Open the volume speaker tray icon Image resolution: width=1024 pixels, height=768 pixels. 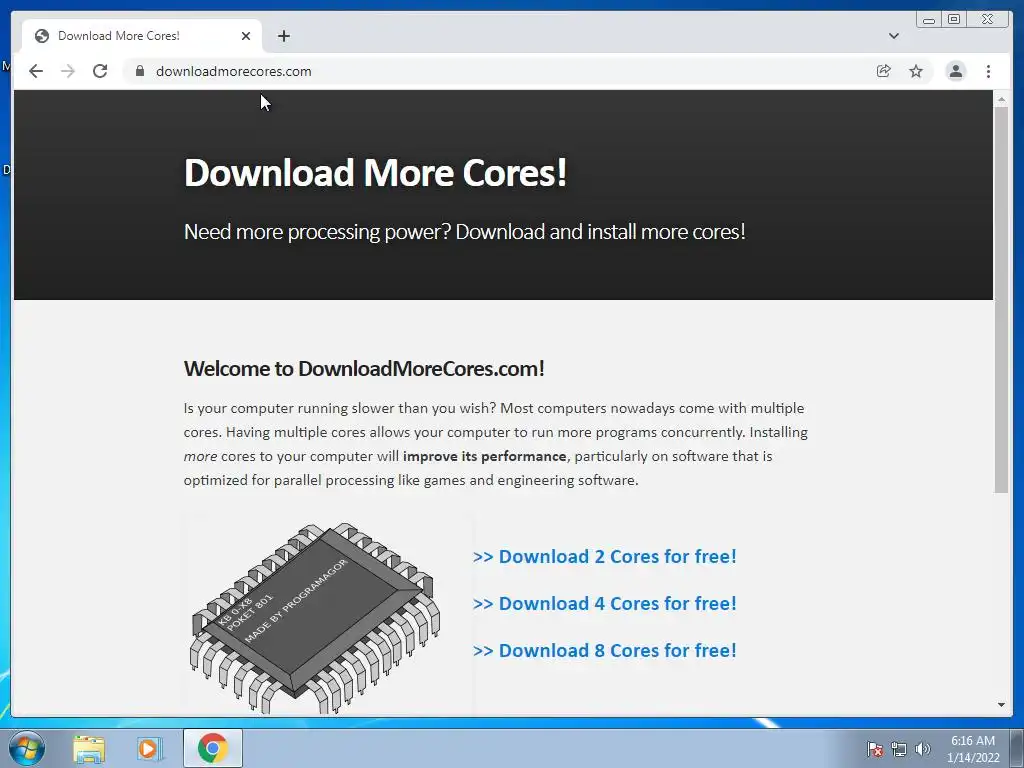coord(922,749)
